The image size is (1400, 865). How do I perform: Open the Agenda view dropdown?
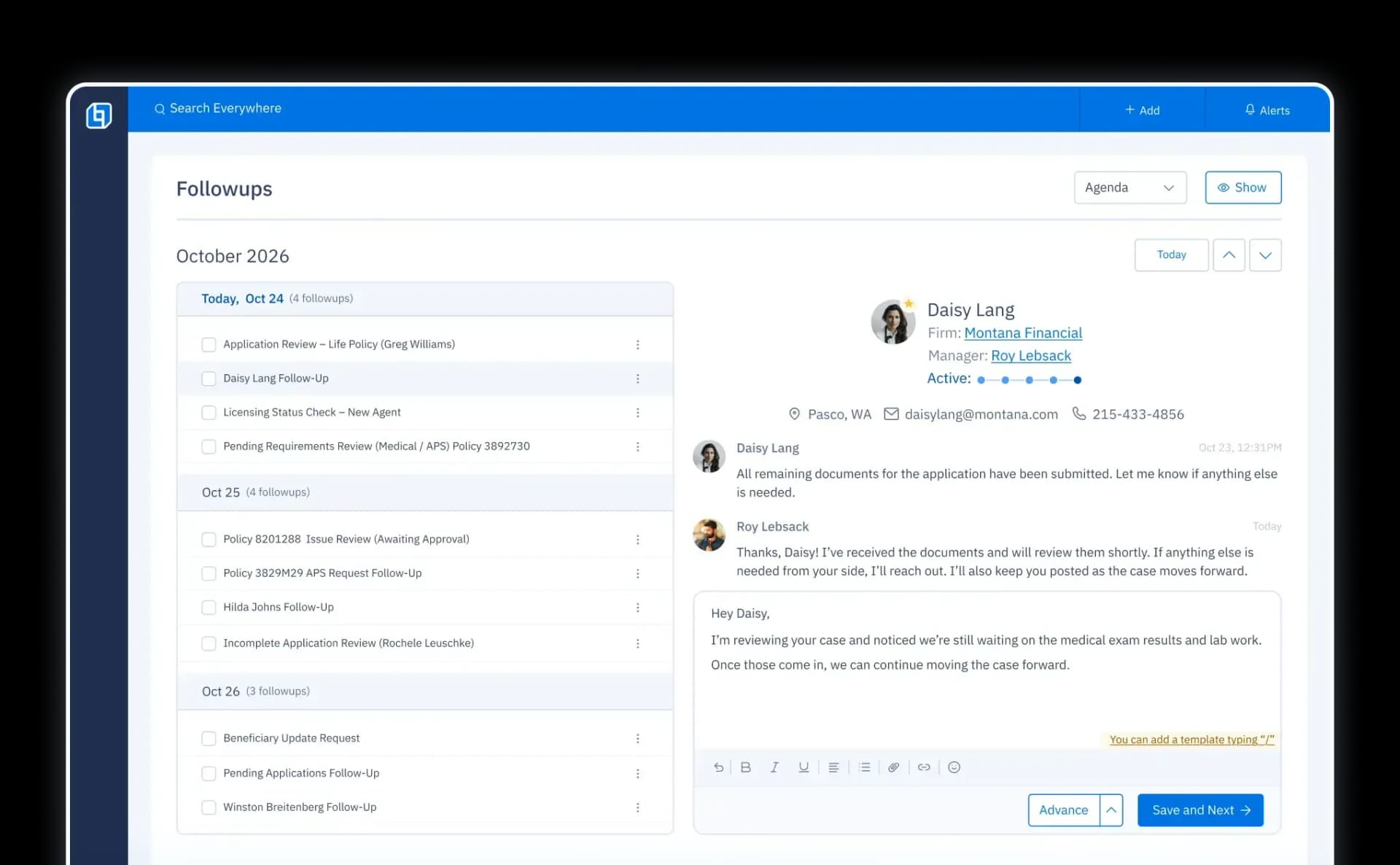[x=1129, y=187]
